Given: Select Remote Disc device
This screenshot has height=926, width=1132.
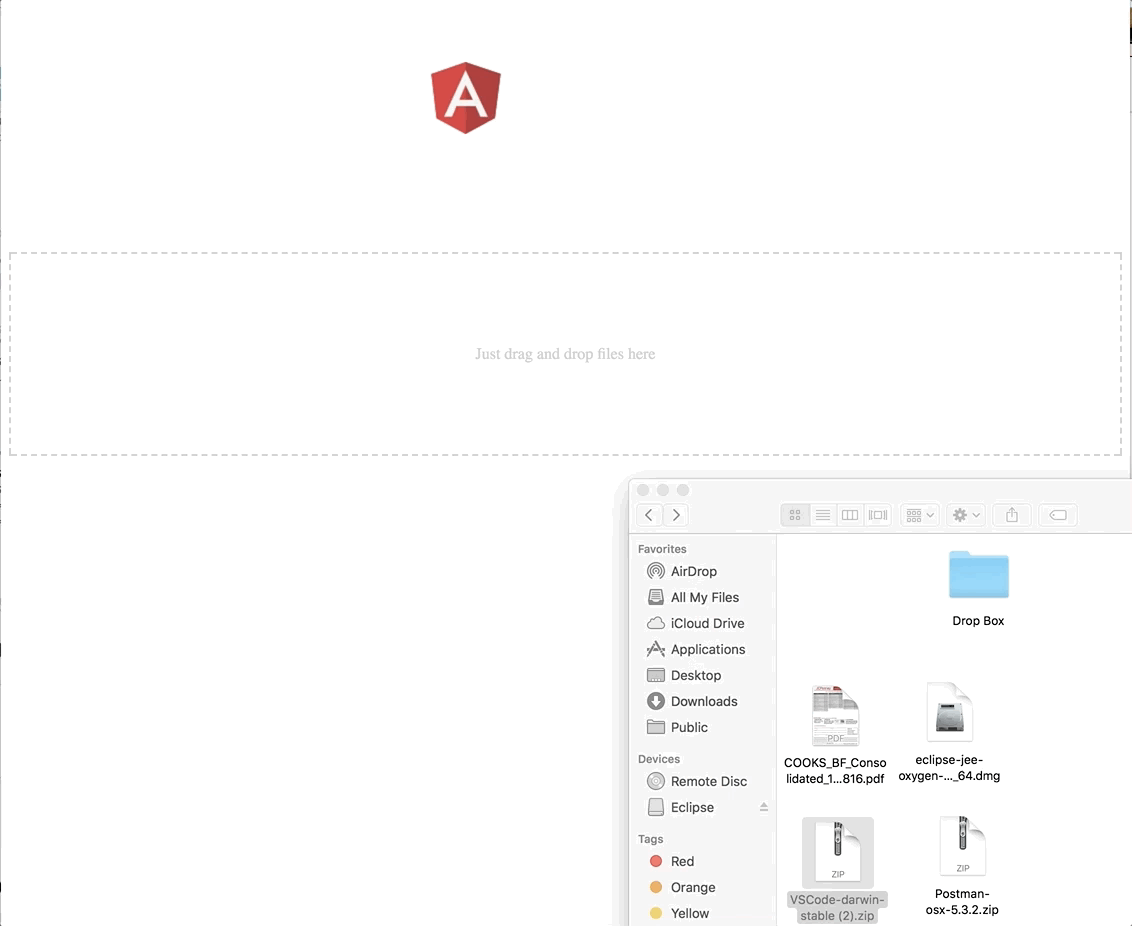Looking at the screenshot, I should 702,781.
